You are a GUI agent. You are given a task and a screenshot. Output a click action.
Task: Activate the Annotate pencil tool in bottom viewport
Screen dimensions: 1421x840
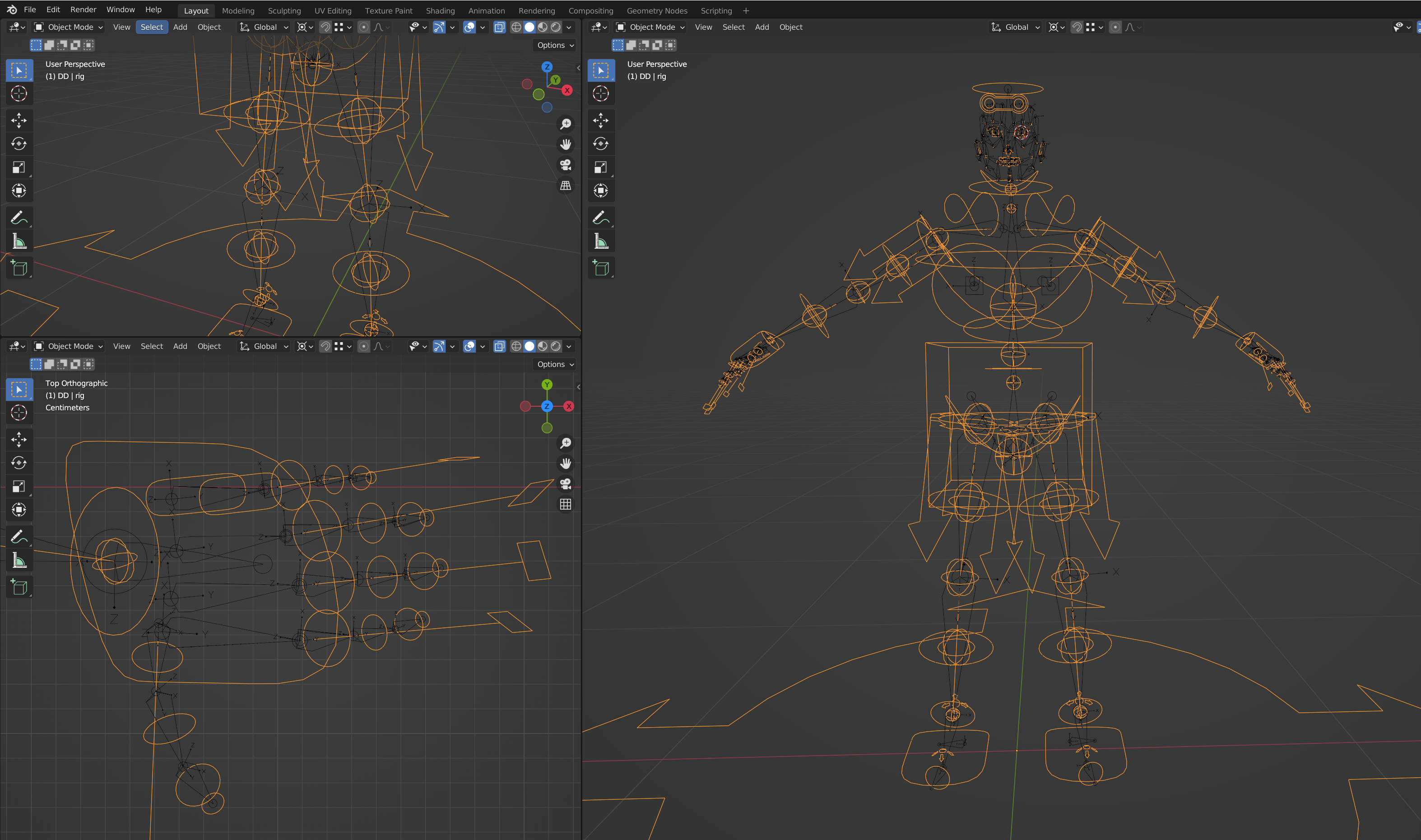(19, 536)
